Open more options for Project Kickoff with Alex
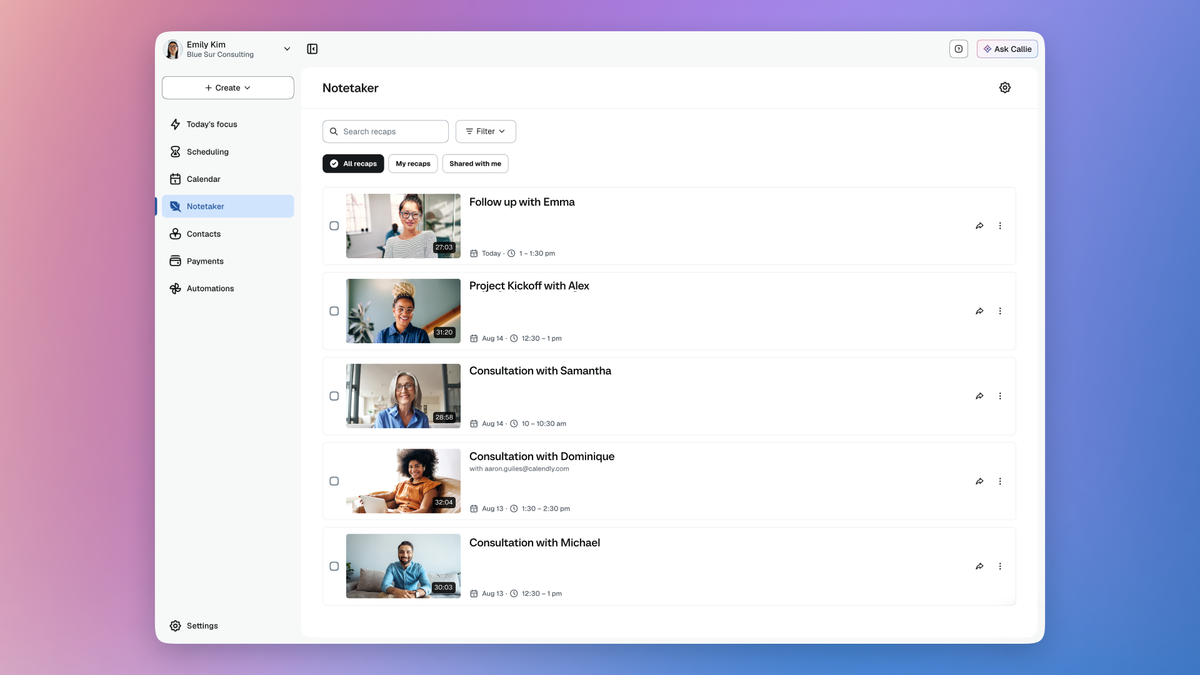Screen dimensions: 1200x675 [1000, 311]
